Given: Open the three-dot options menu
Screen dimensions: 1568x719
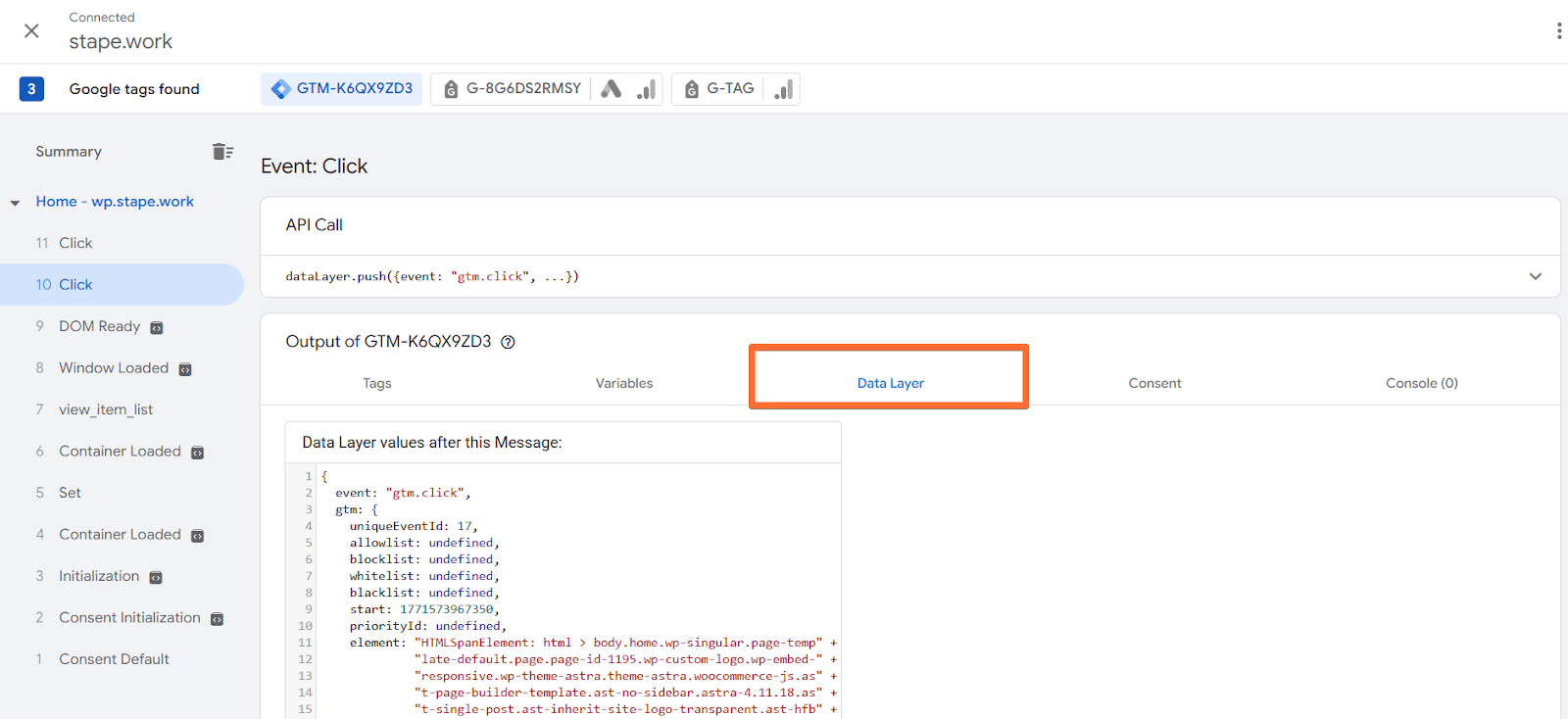Looking at the screenshot, I should click(1558, 31).
